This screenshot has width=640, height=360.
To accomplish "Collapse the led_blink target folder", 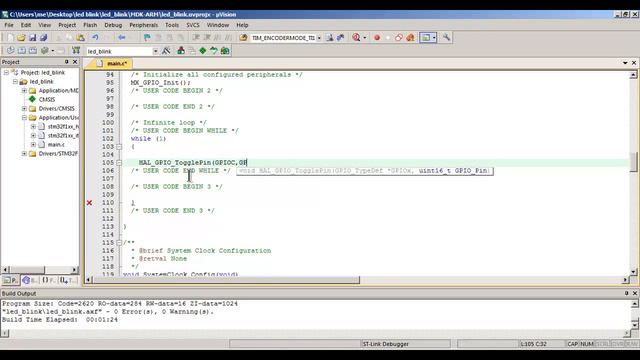I will tap(15, 81).
